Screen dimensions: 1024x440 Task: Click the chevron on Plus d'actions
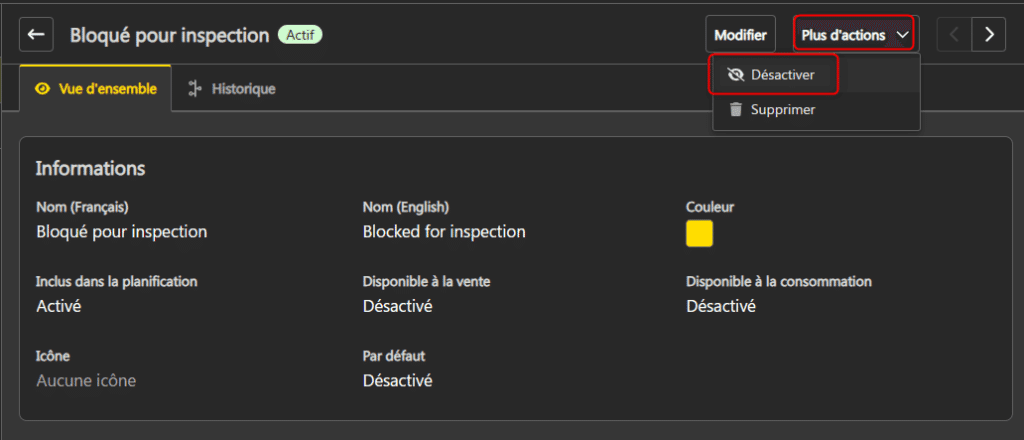pyautogui.click(x=902, y=35)
